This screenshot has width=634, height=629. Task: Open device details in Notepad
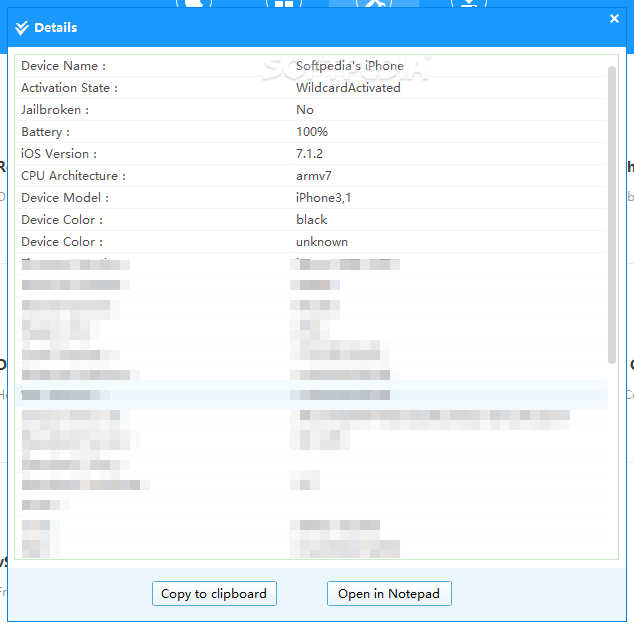389,593
